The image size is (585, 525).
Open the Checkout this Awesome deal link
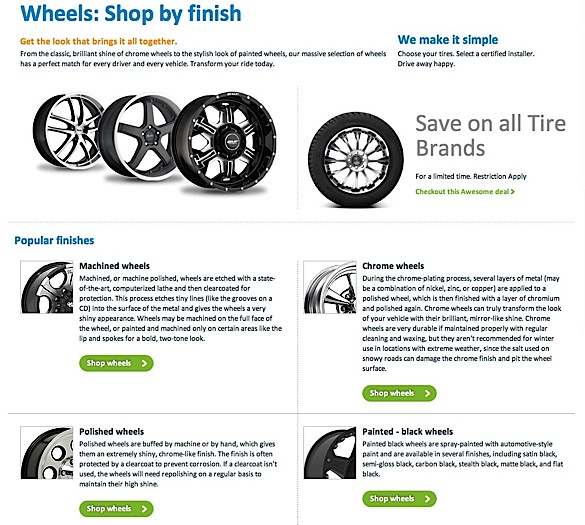point(465,191)
